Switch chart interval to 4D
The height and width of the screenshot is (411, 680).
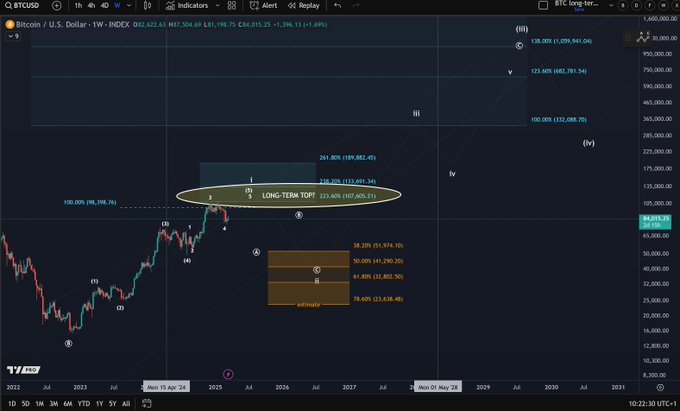[105, 6]
